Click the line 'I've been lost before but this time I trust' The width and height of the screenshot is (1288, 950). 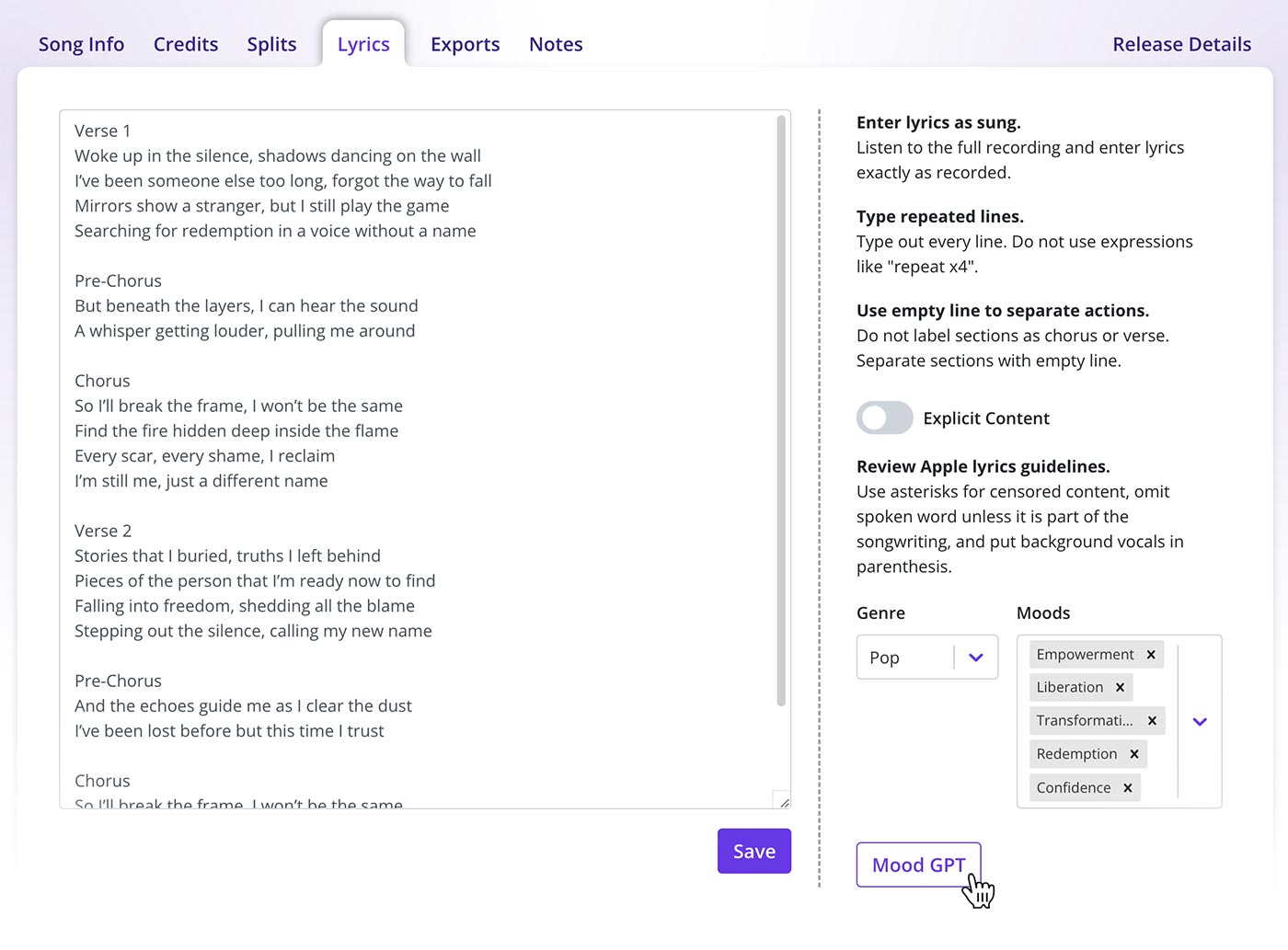click(229, 731)
